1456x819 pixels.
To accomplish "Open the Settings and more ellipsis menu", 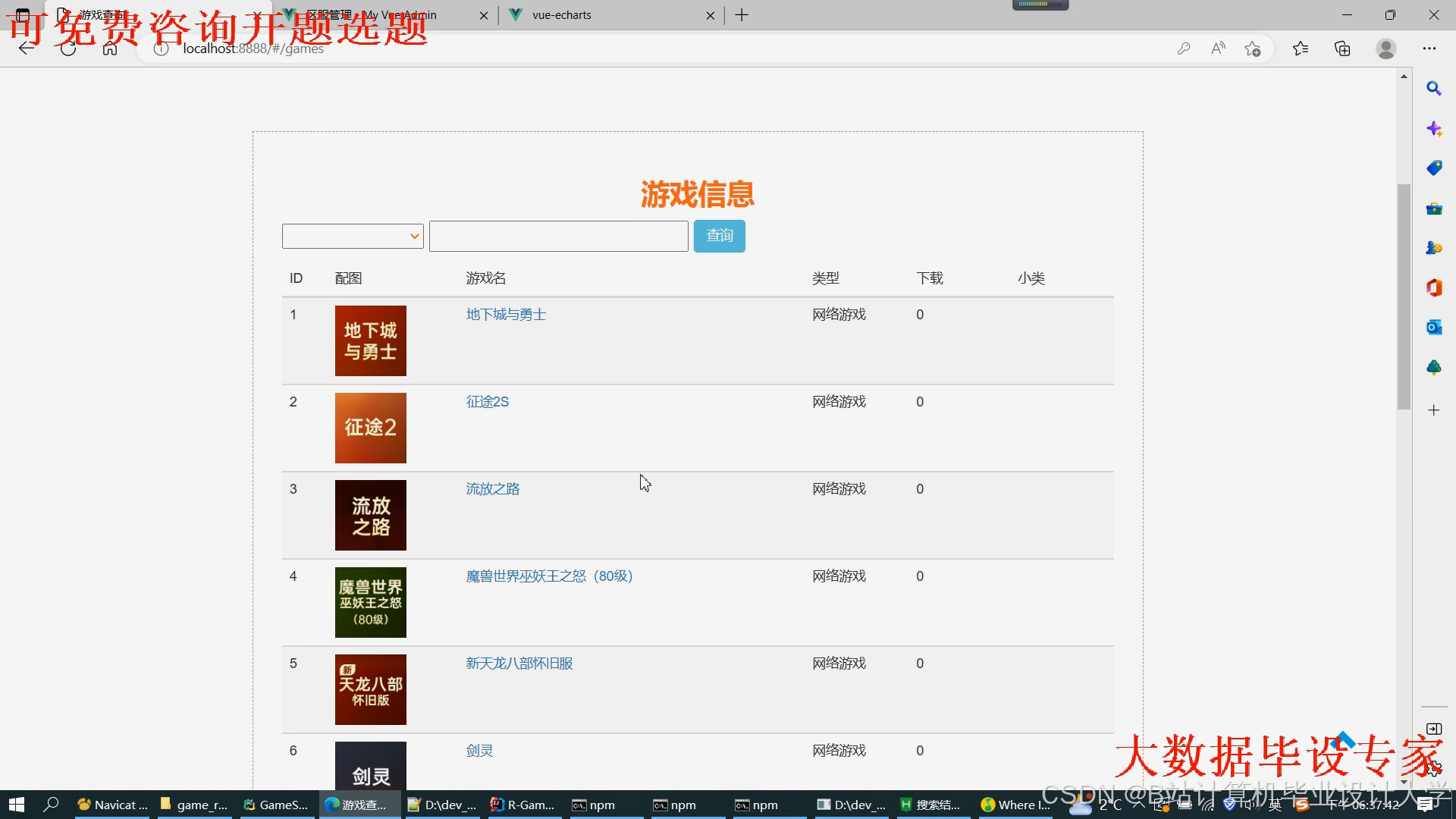I will click(1429, 49).
